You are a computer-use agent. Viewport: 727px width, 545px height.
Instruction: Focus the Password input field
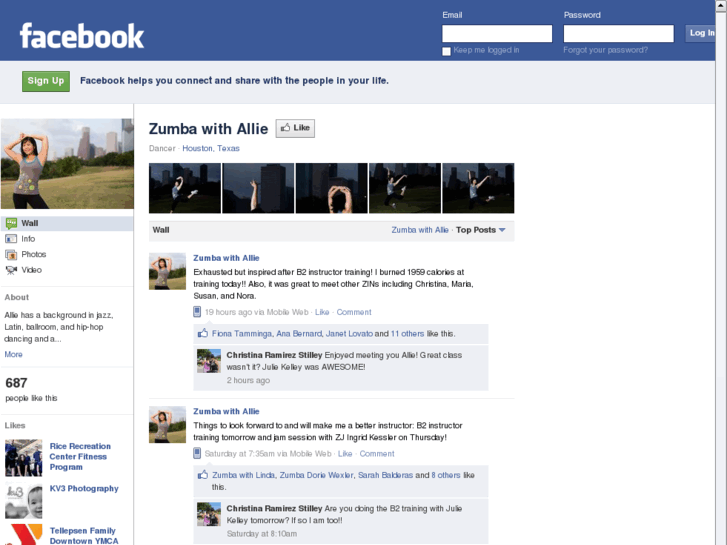pyautogui.click(x=619, y=33)
